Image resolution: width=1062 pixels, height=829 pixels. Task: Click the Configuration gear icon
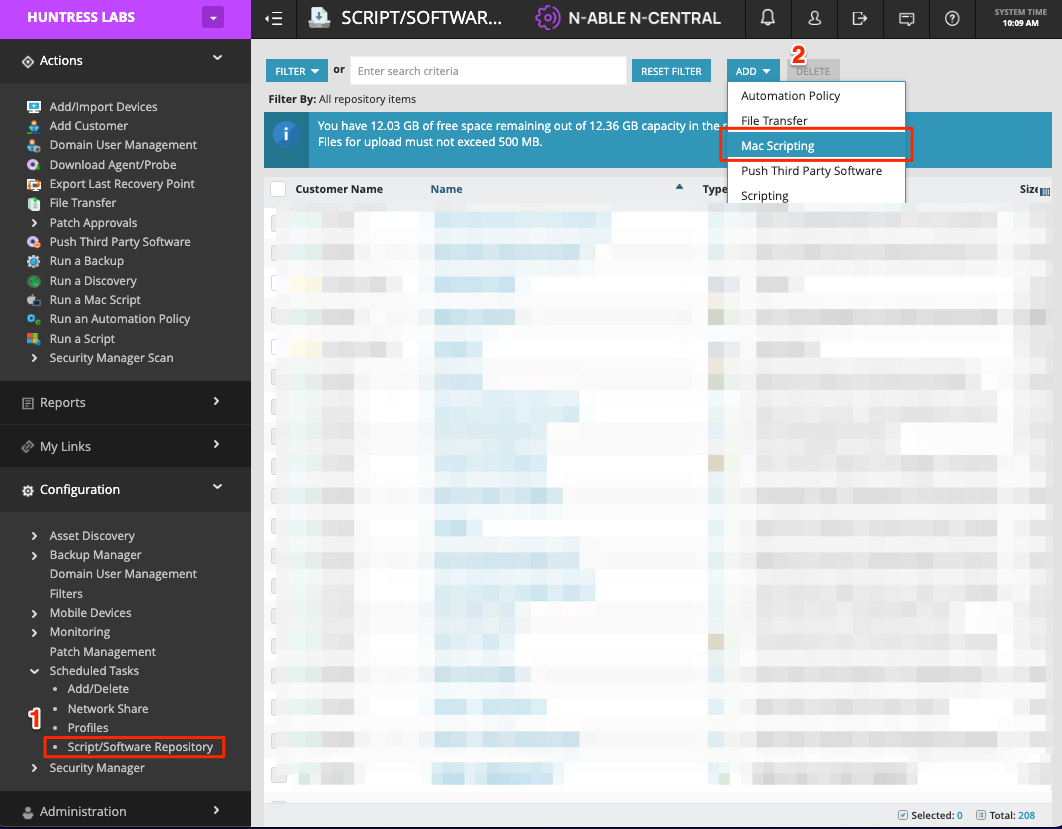click(x=28, y=490)
